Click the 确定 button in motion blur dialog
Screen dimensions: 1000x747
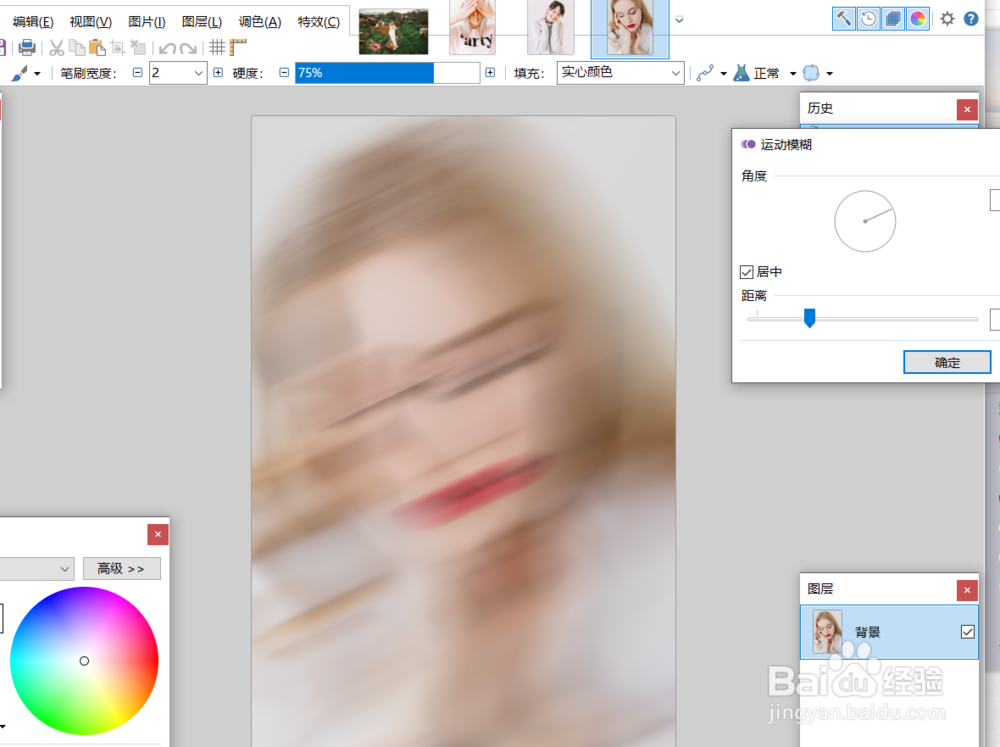coord(946,362)
